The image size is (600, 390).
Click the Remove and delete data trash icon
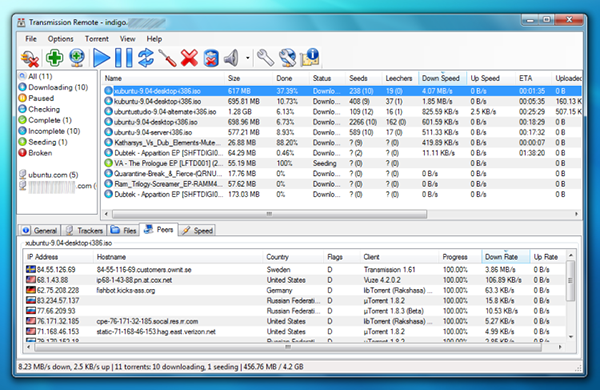click(x=211, y=58)
